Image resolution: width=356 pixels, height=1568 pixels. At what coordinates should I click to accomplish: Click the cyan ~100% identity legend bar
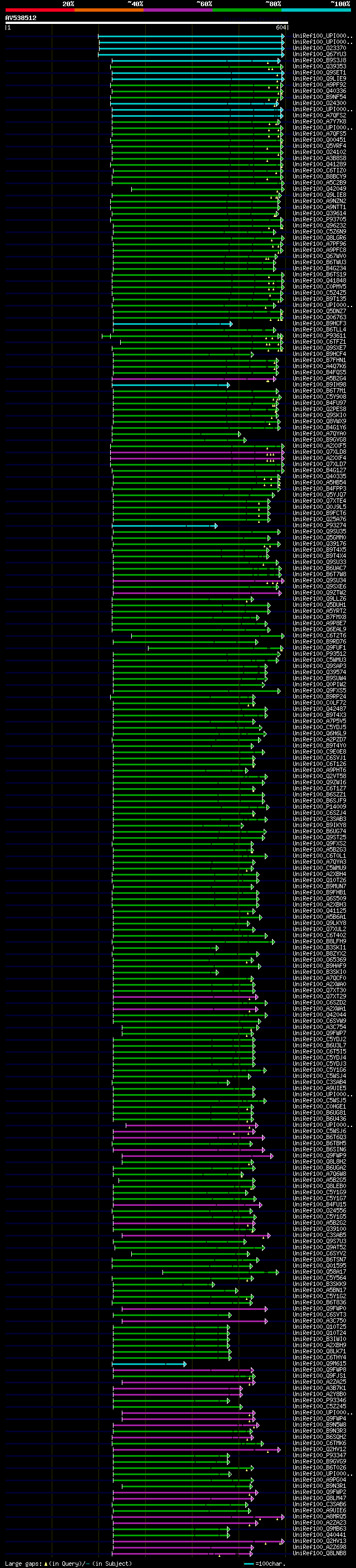tap(316, 11)
